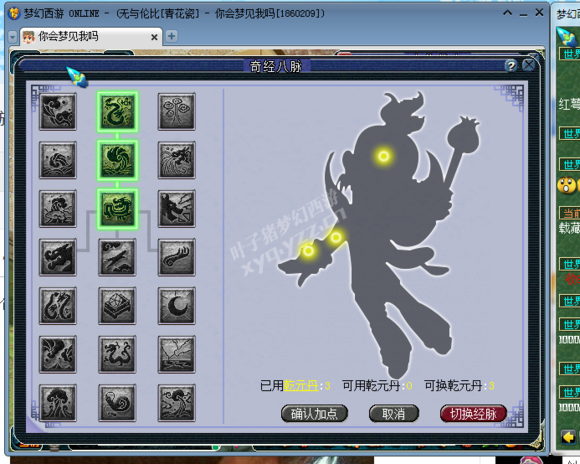Choose the flame-cloud skill in the sixth-row left slot
Screen dimensions: 580x464
pyautogui.click(x=58, y=354)
